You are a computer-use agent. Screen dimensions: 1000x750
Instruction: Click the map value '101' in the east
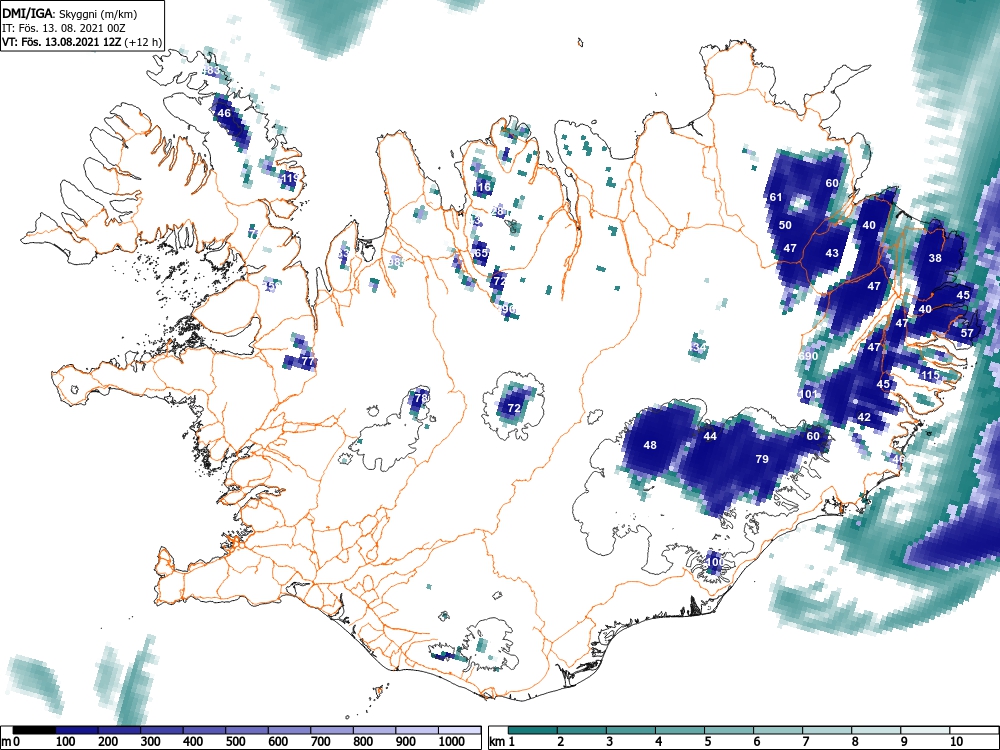click(808, 394)
